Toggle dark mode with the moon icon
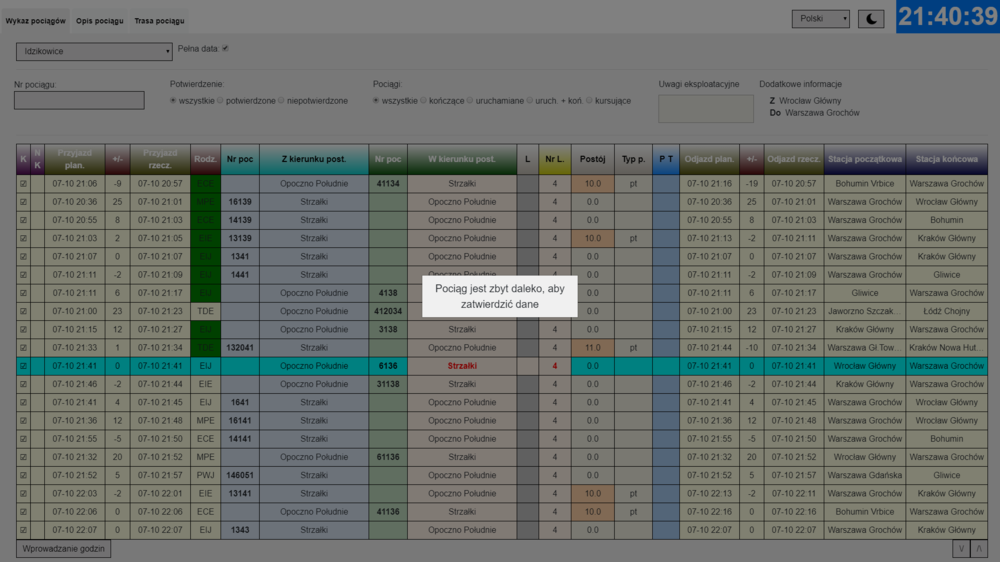The image size is (1000, 562). coord(871,19)
